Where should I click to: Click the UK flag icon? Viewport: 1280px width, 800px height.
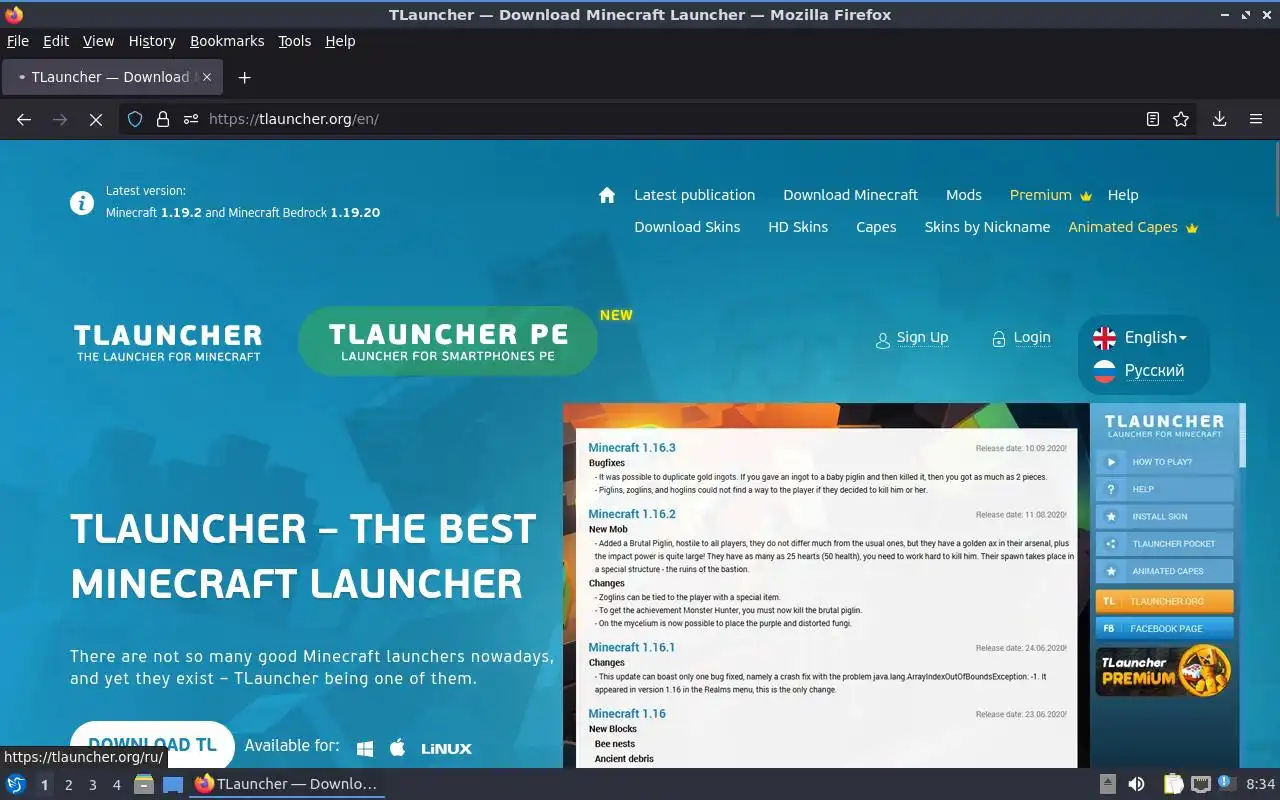coord(1104,338)
